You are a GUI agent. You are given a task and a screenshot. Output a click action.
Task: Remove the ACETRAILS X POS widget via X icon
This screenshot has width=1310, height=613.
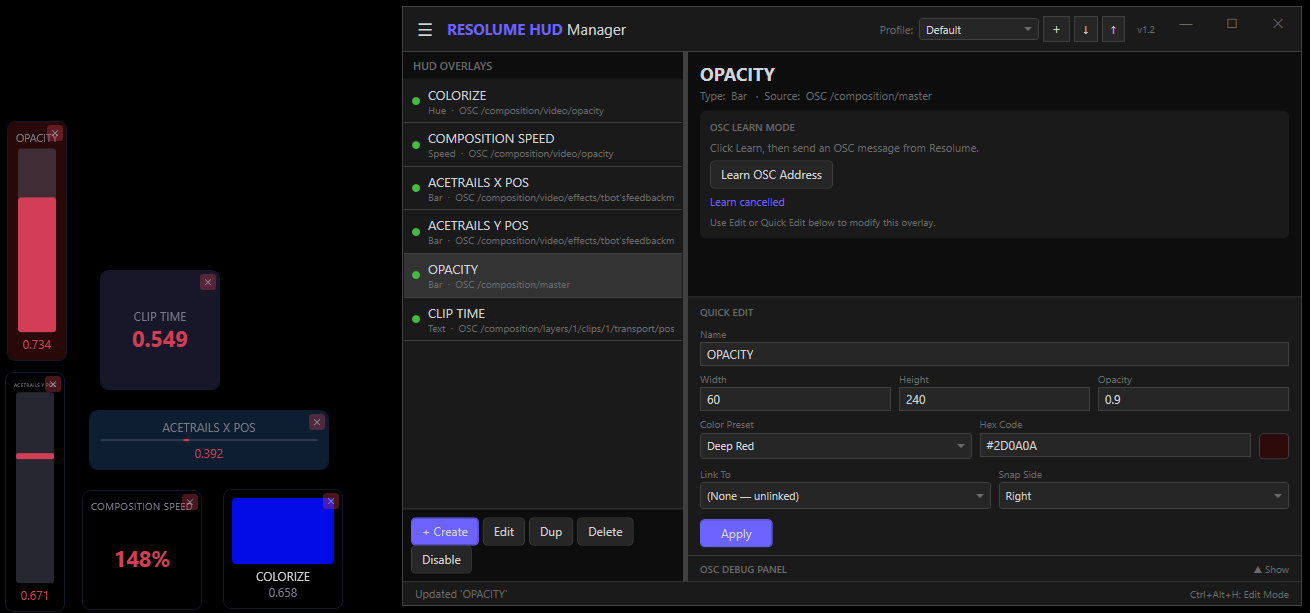pos(317,422)
